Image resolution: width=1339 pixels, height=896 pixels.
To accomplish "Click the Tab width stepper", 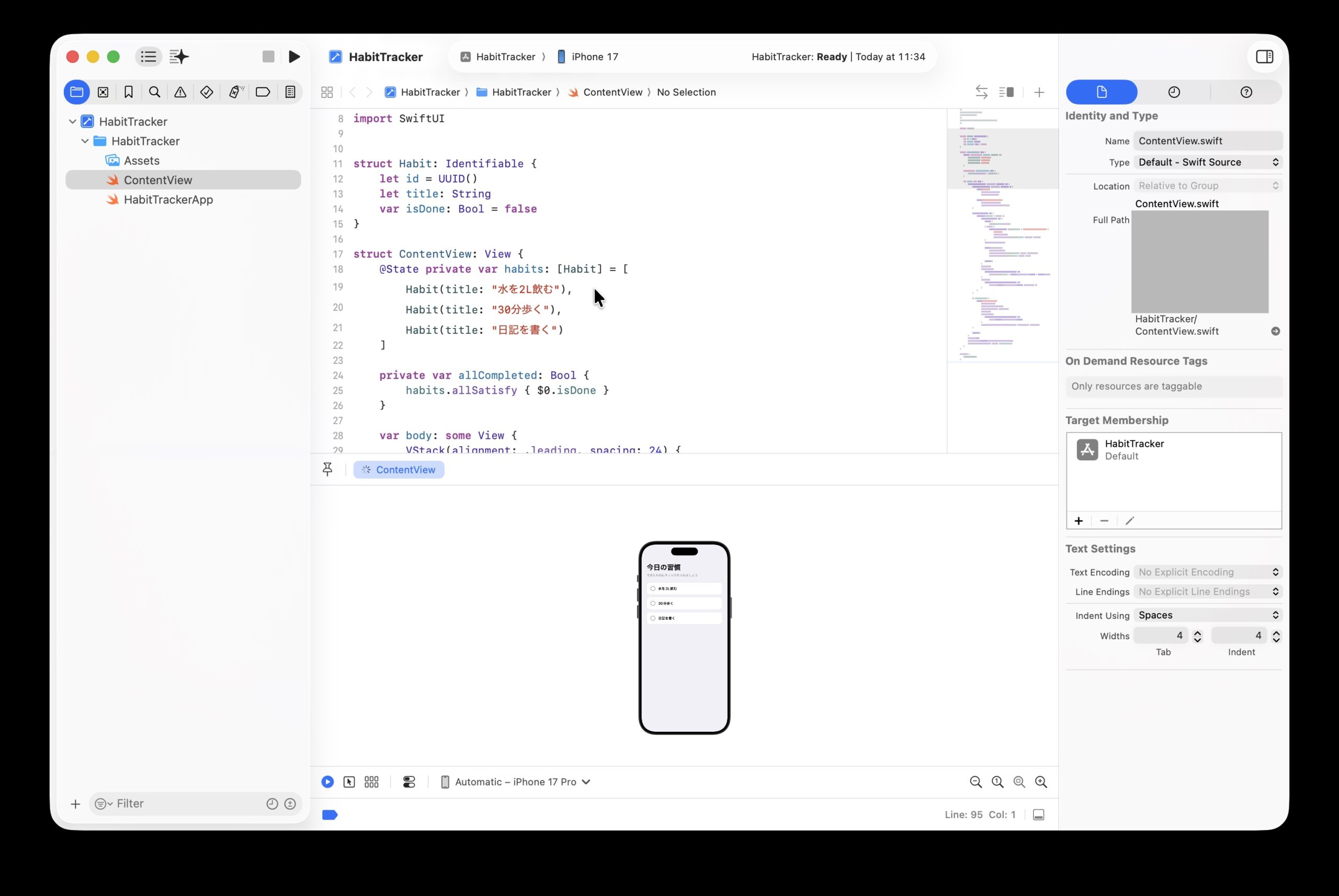I will click(x=1197, y=636).
